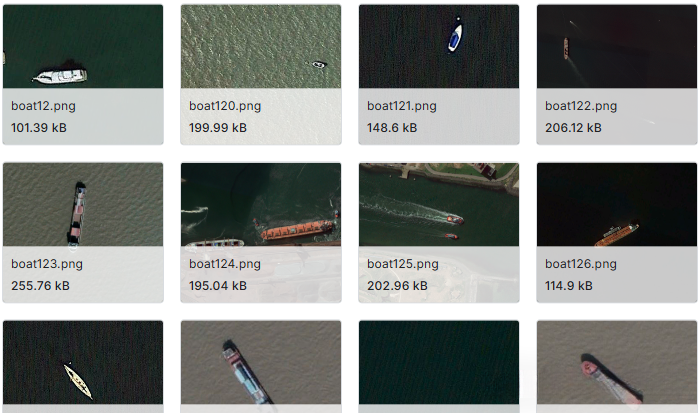Click the boat122.png thumbnail preview
Screen dimensions: 699x413
coord(617,46)
